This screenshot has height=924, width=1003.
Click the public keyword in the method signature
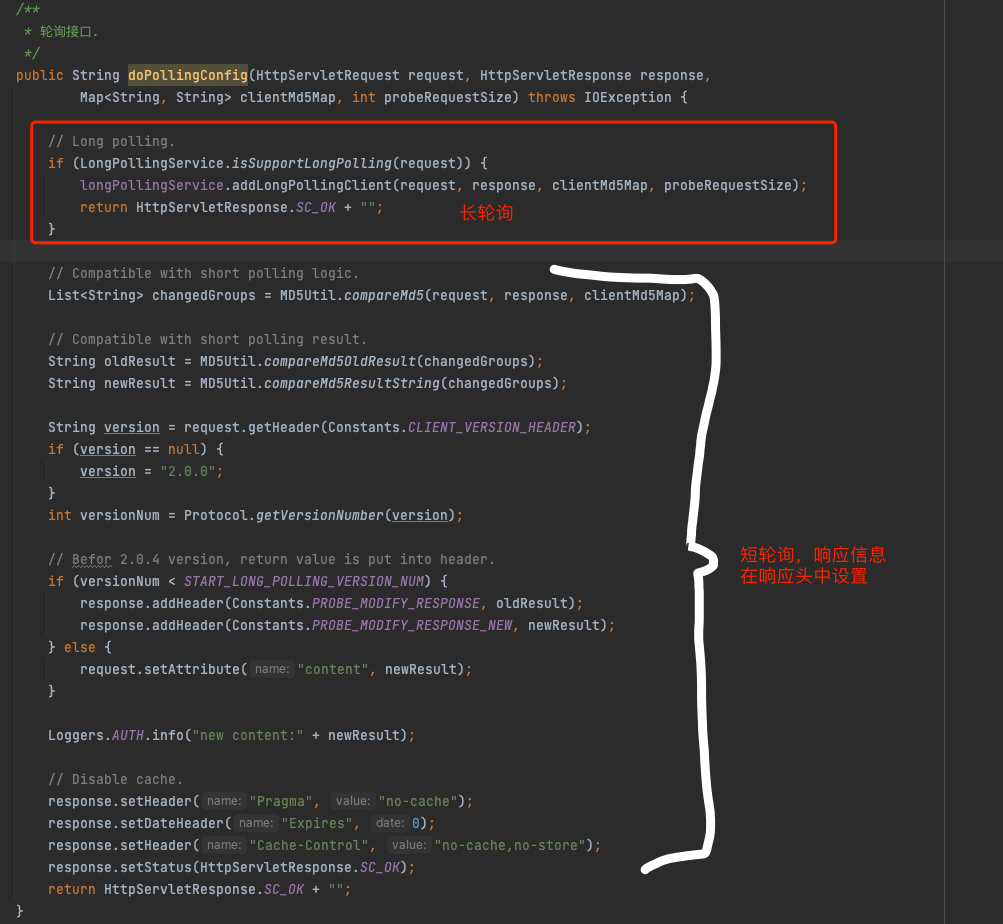click(x=40, y=76)
